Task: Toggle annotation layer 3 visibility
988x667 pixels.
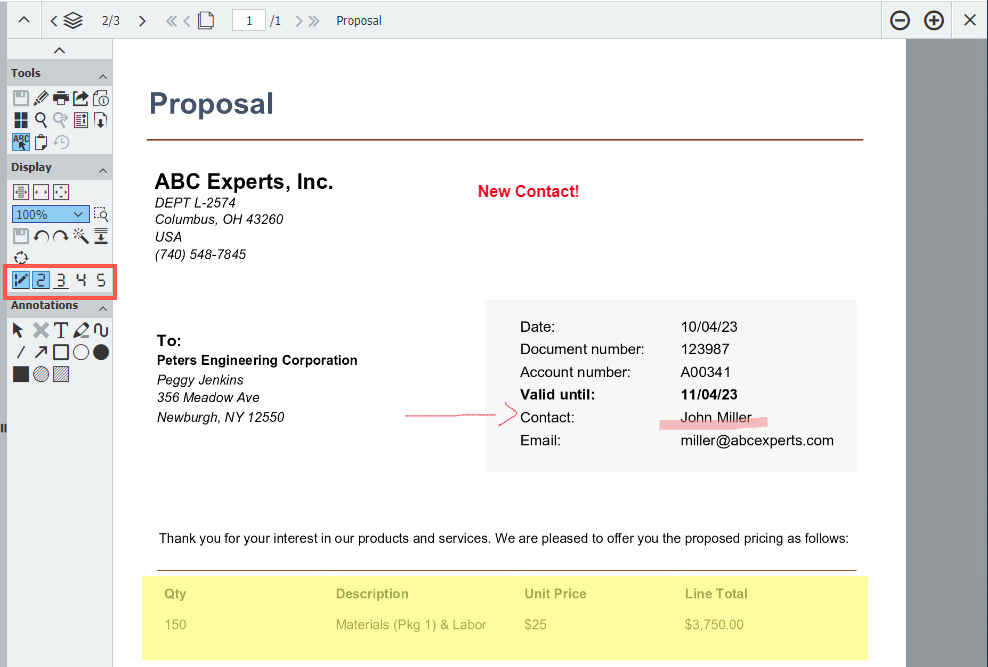Action: coord(59,281)
